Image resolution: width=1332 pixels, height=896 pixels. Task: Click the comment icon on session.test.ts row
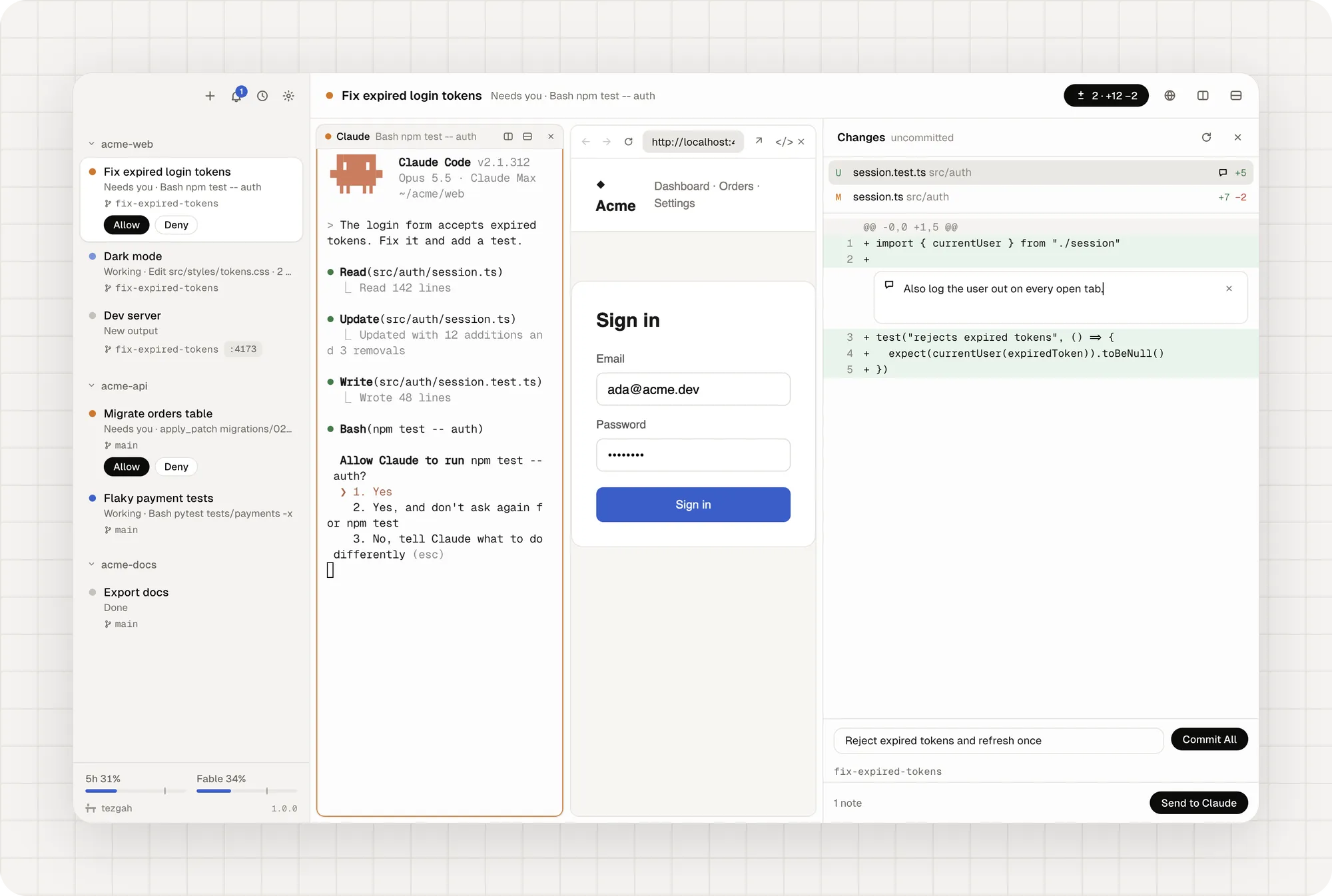[1223, 172]
